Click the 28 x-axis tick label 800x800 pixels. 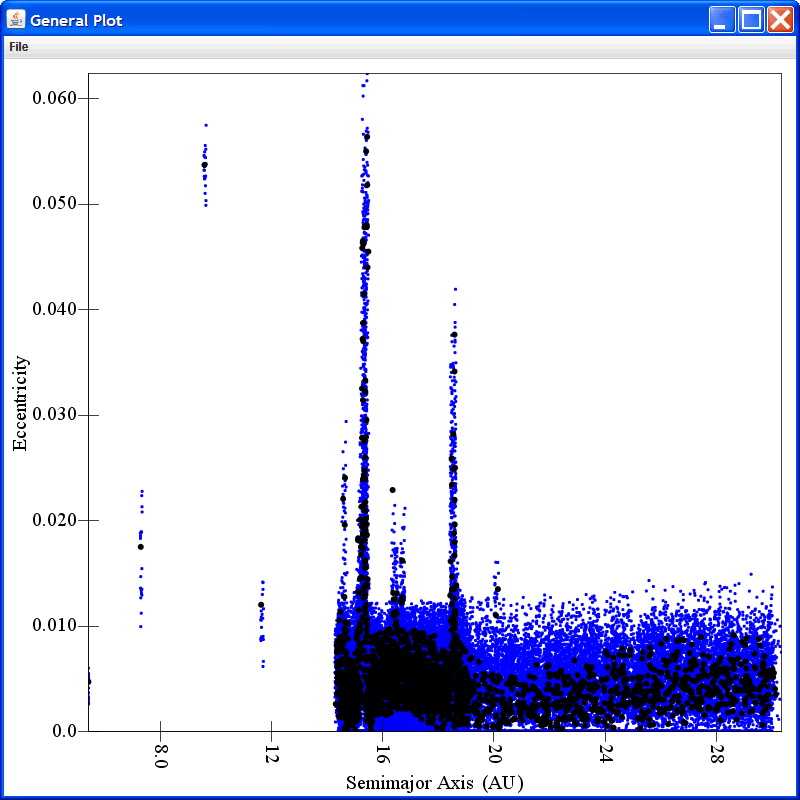tap(716, 754)
